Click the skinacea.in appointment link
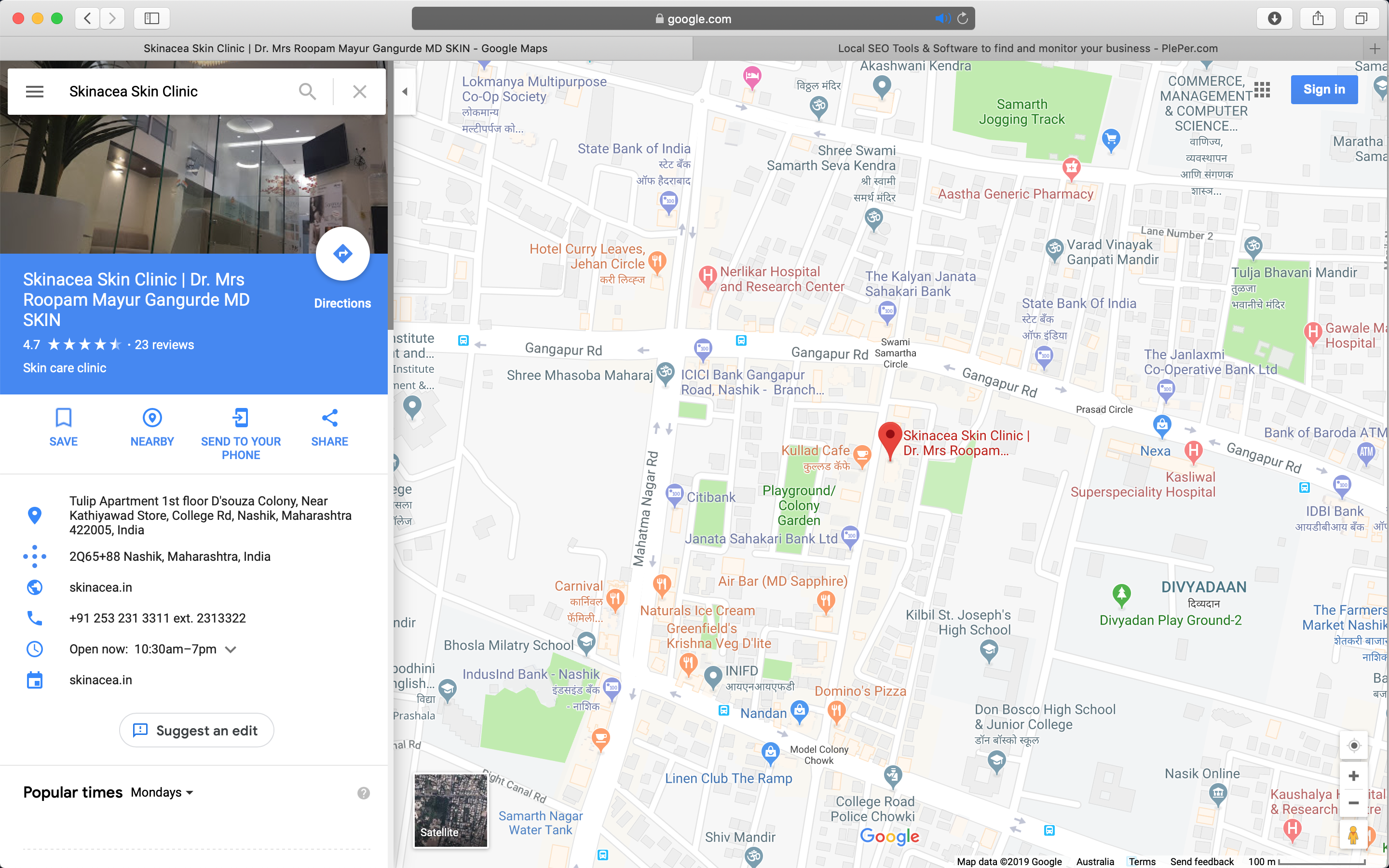1389x868 pixels. coord(100,680)
